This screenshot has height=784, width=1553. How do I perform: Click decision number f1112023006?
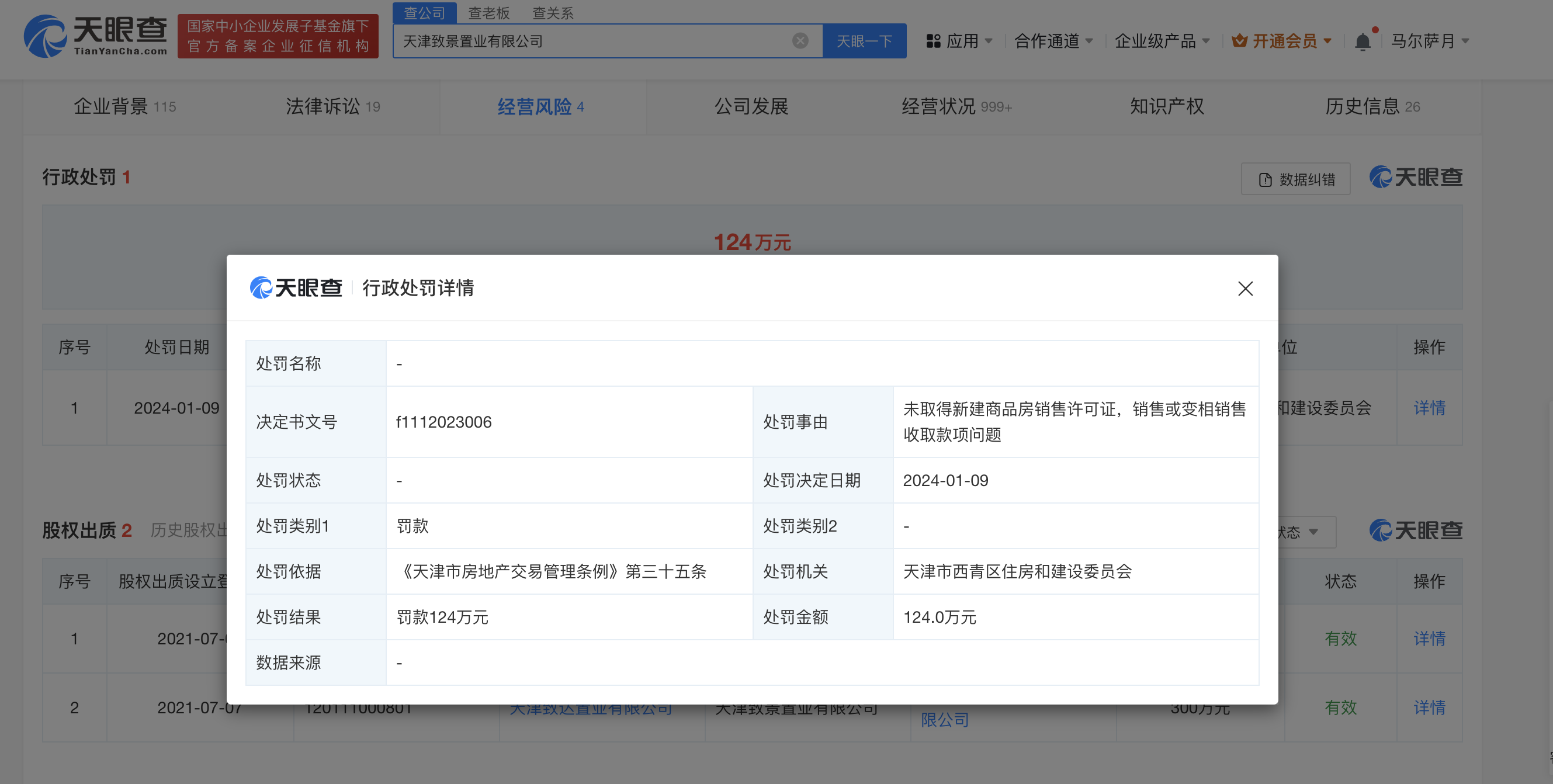pos(443,422)
